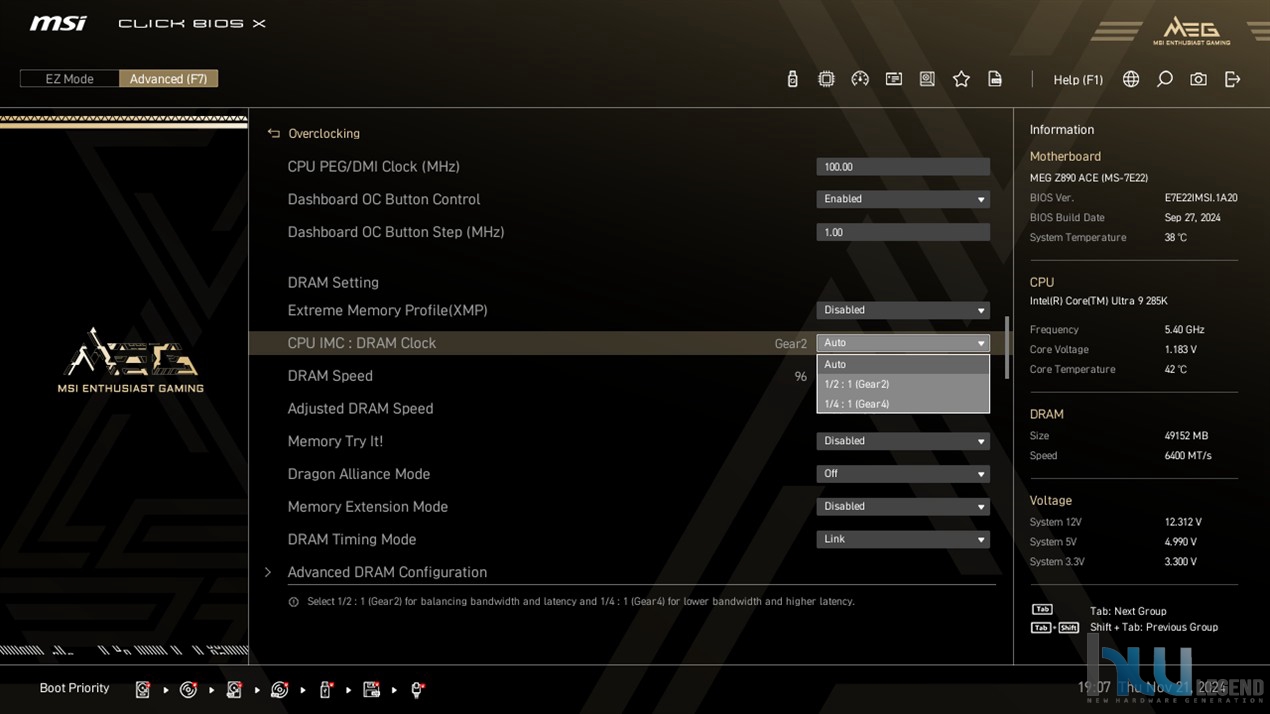Click the Tab: Next Group hint
Screen dimensions: 1270x714
pos(1128,611)
